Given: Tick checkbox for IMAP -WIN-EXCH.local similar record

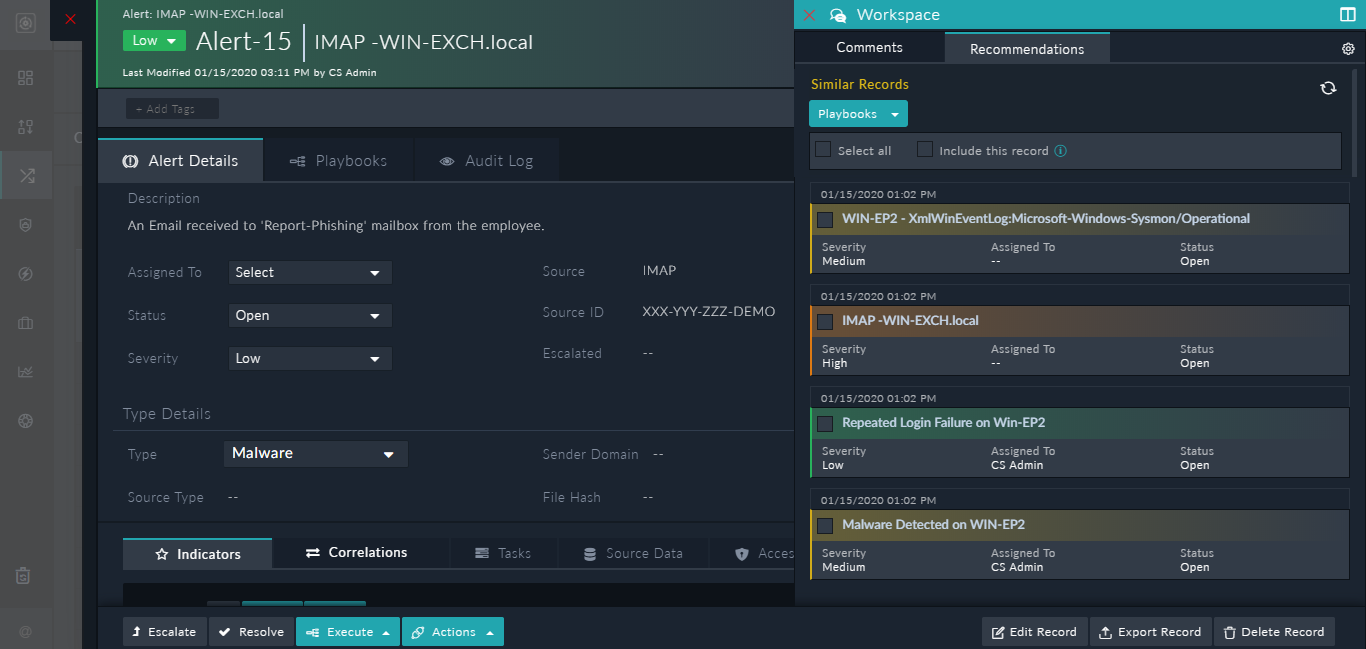Looking at the screenshot, I should [x=825, y=321].
